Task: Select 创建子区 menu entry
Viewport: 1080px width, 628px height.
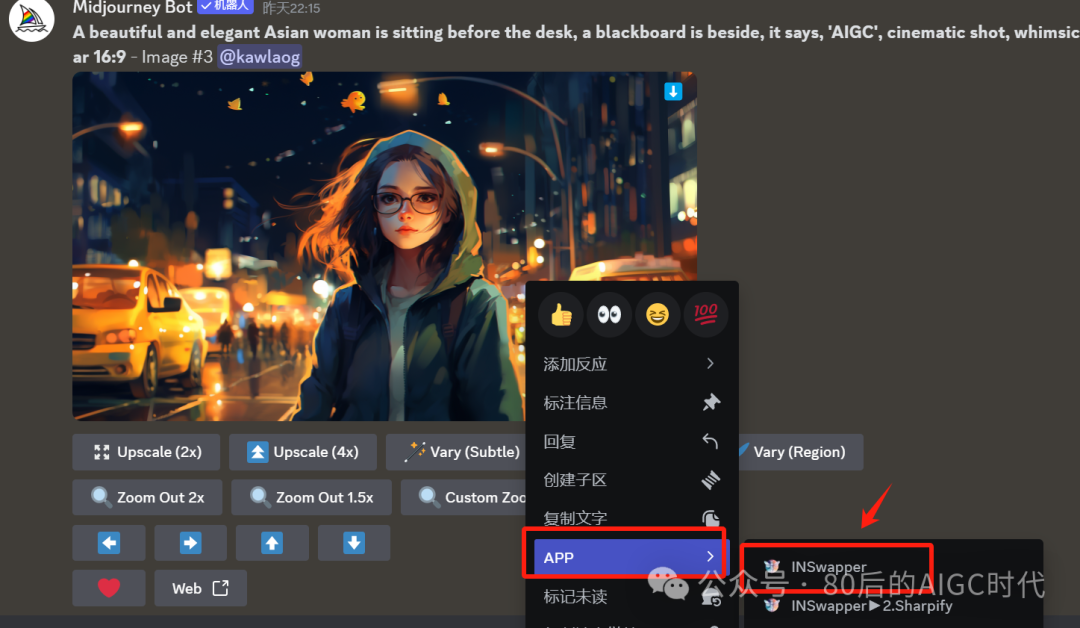Action: click(630, 480)
